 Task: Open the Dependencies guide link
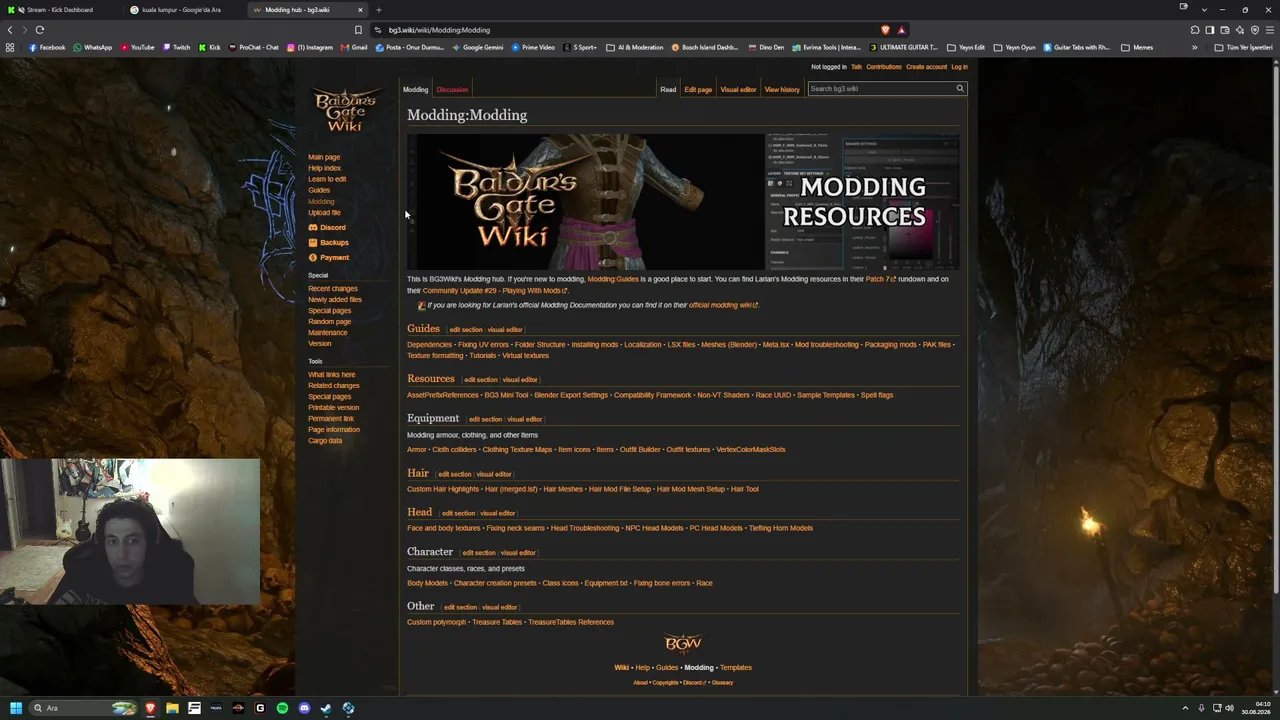[x=429, y=345]
